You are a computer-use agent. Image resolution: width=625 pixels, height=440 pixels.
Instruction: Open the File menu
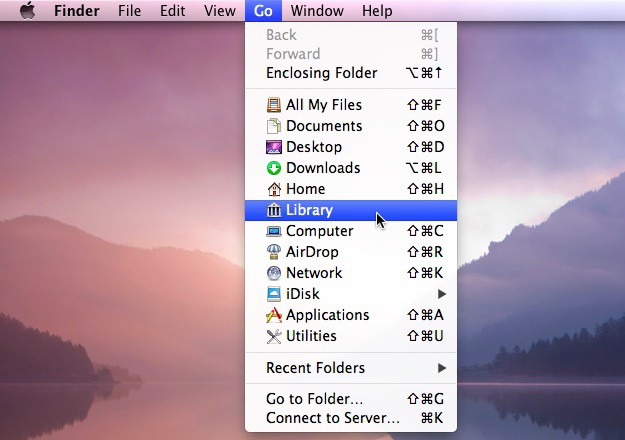pyautogui.click(x=129, y=11)
